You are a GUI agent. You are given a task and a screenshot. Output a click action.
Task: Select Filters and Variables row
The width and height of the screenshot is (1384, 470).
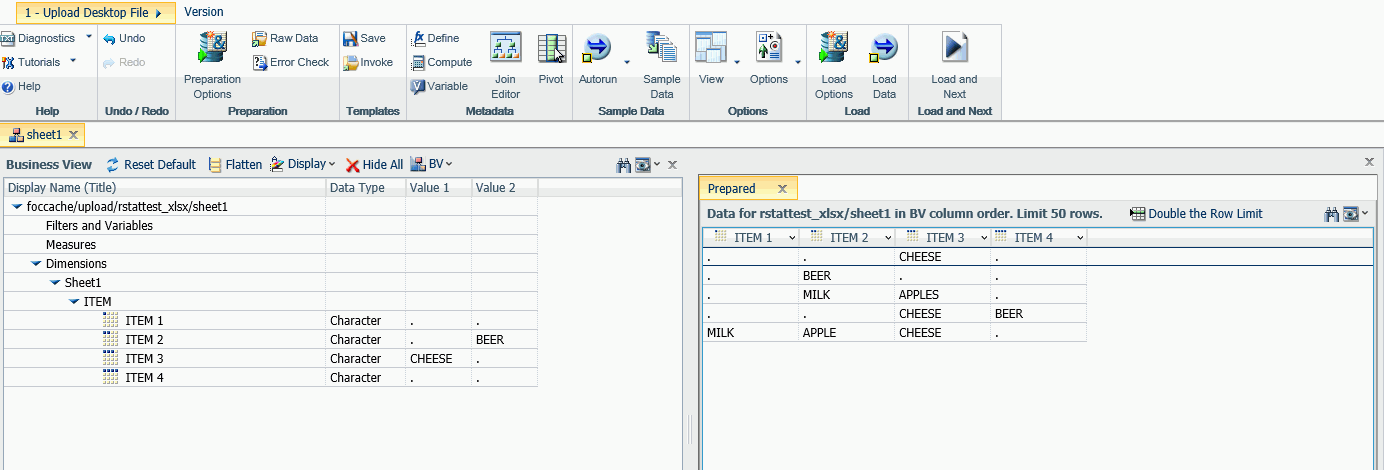point(270,226)
